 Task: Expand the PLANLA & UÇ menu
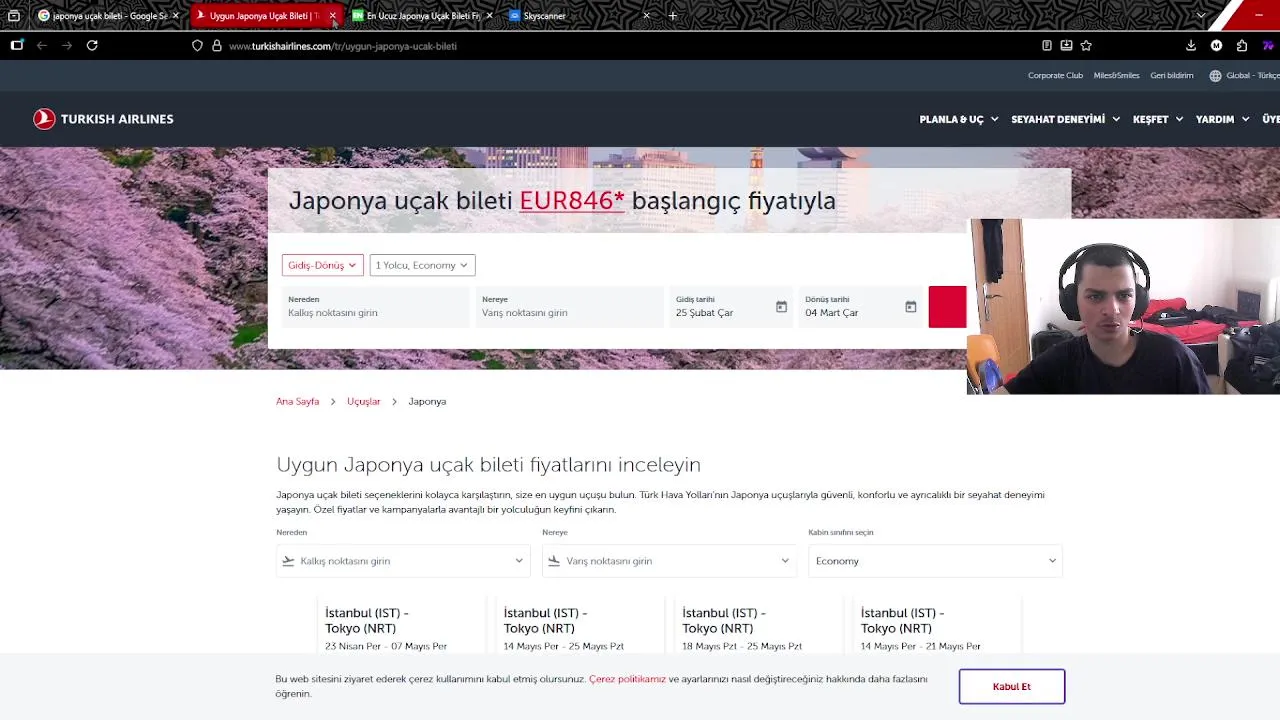958,119
